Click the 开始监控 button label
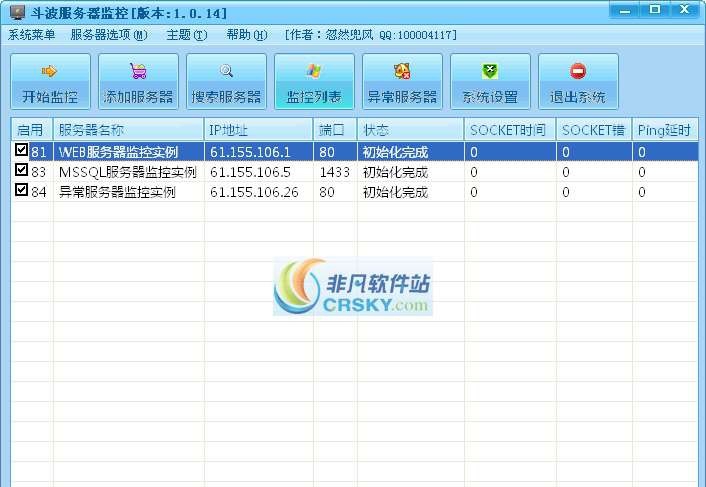The height and width of the screenshot is (487, 706). (x=50, y=97)
